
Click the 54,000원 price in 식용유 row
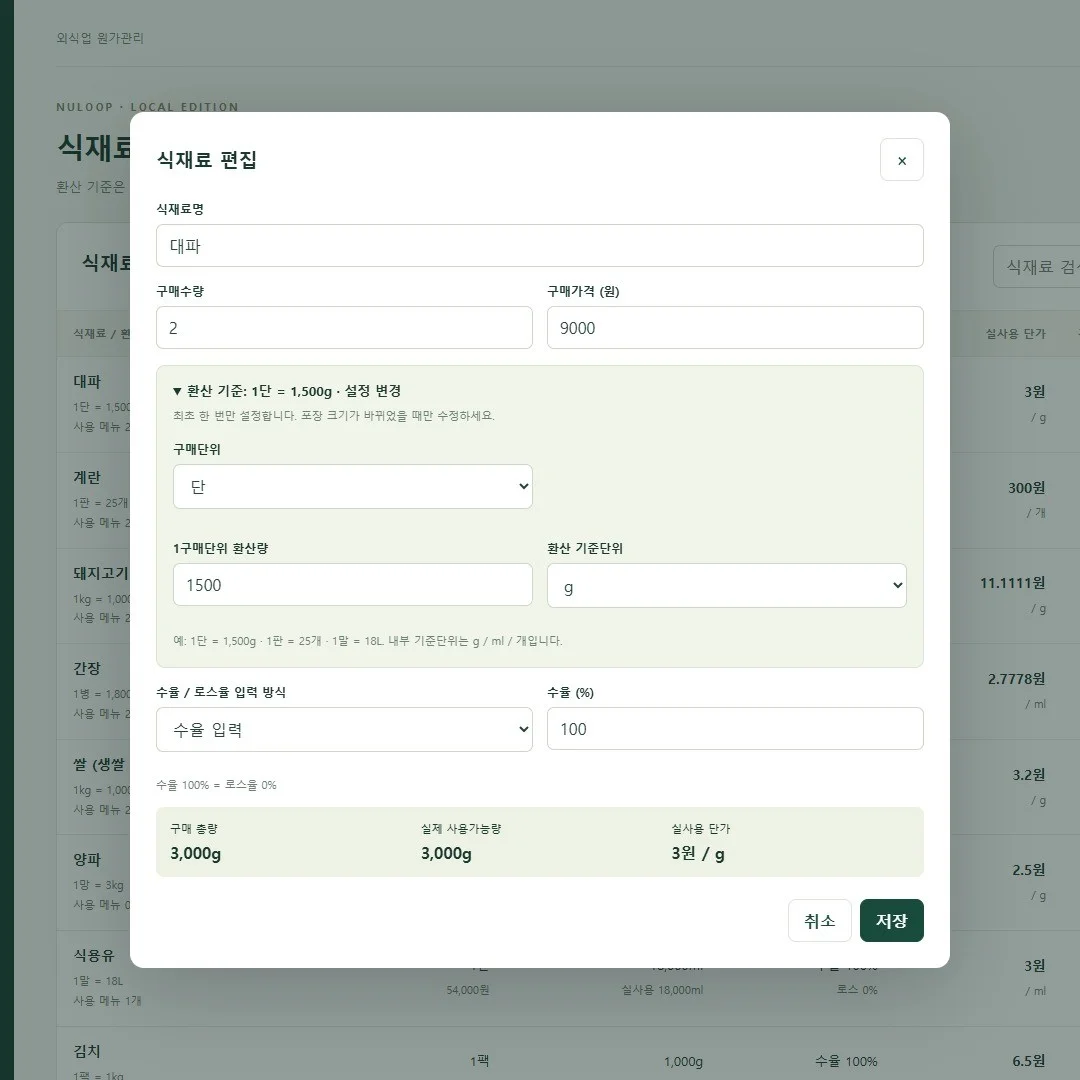click(468, 990)
